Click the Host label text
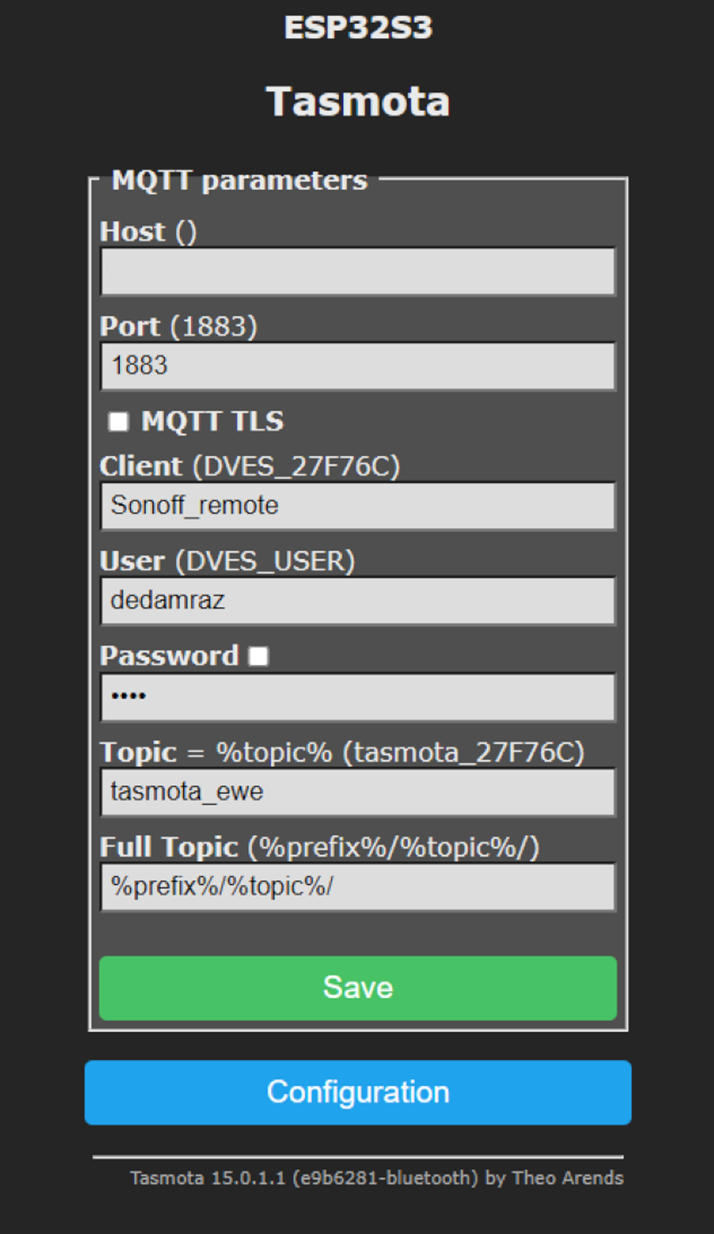Image resolution: width=714 pixels, height=1234 pixels. [x=132, y=232]
